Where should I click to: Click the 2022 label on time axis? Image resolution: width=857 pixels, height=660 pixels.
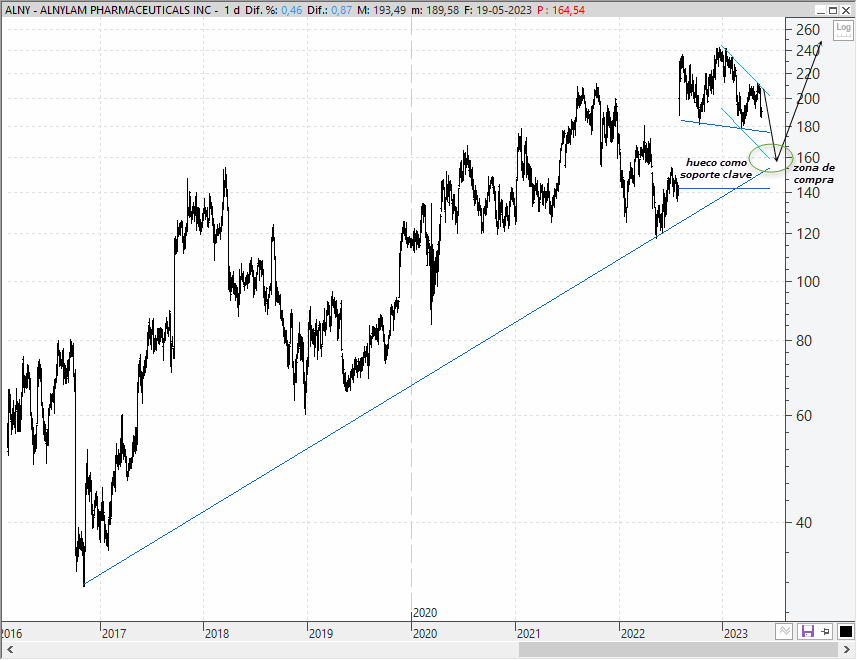pos(633,634)
